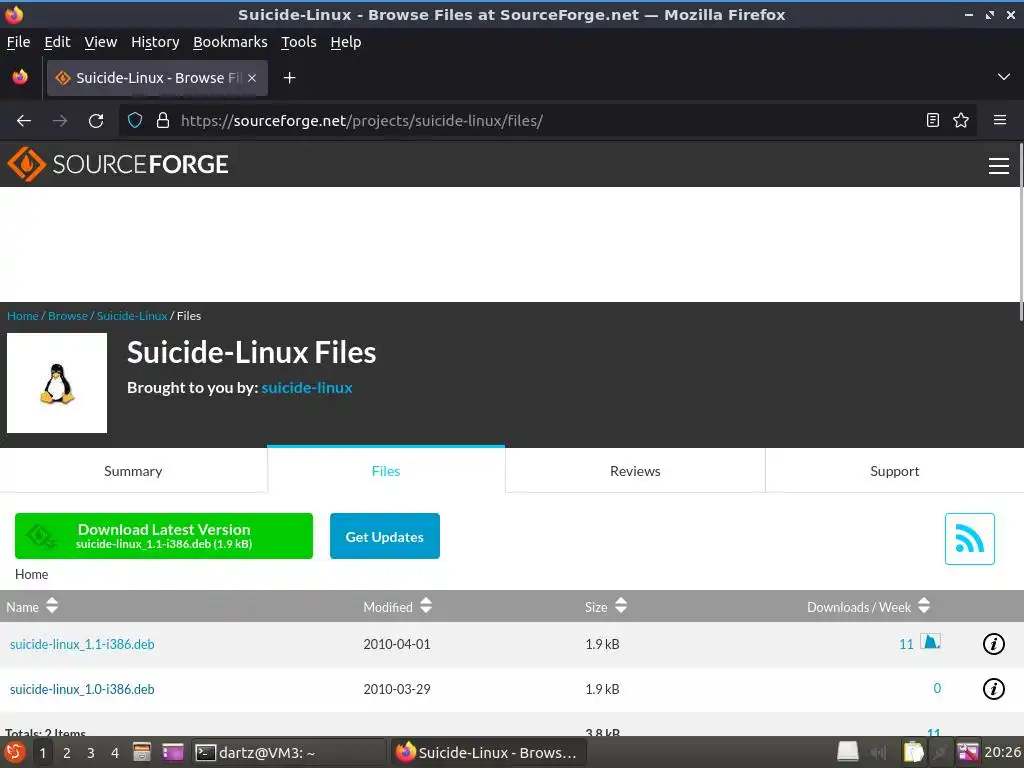The height and width of the screenshot is (768, 1024).
Task: Open the Lubuntu start menu
Action: (14, 752)
